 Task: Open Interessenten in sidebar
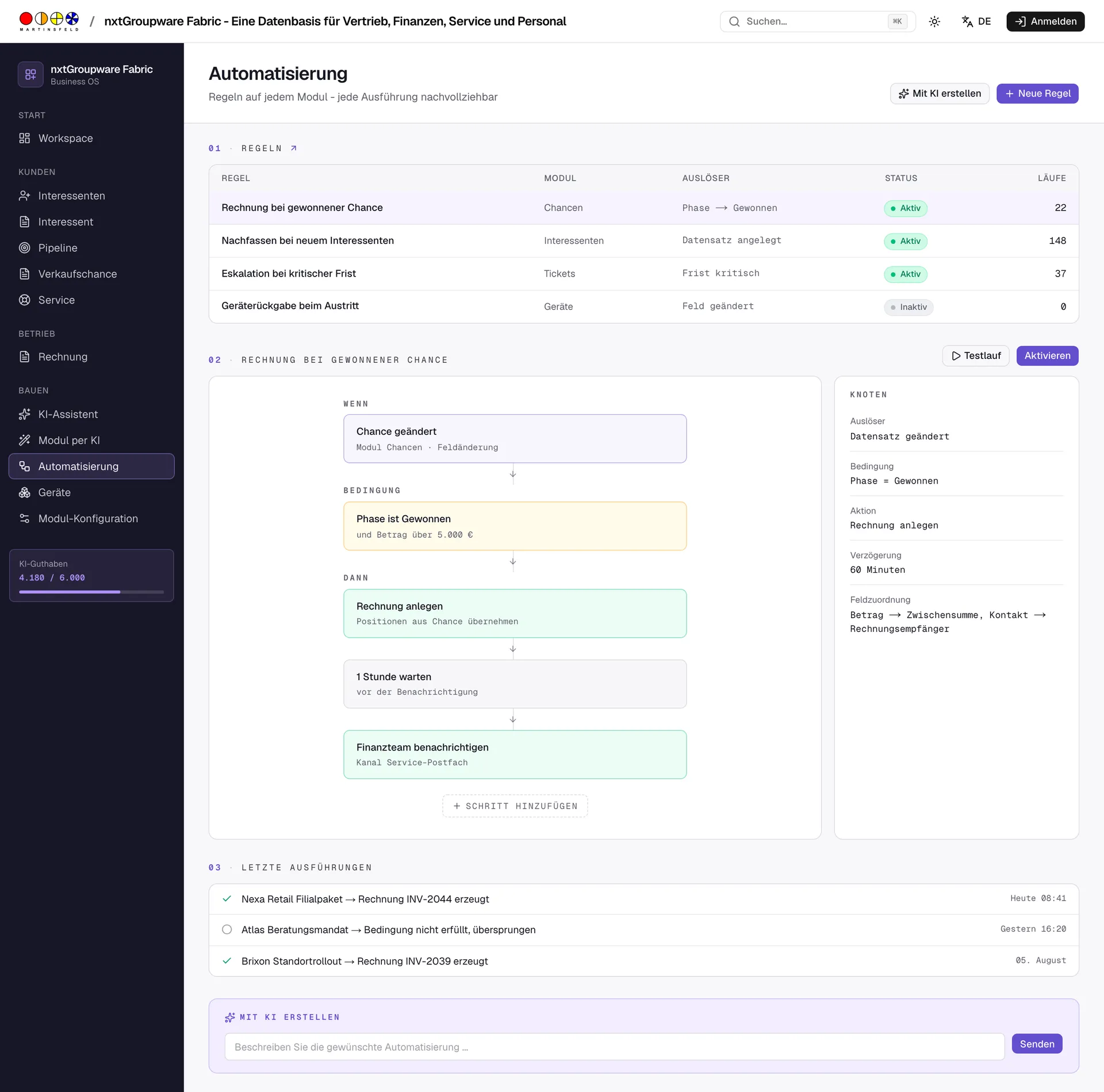(92, 196)
